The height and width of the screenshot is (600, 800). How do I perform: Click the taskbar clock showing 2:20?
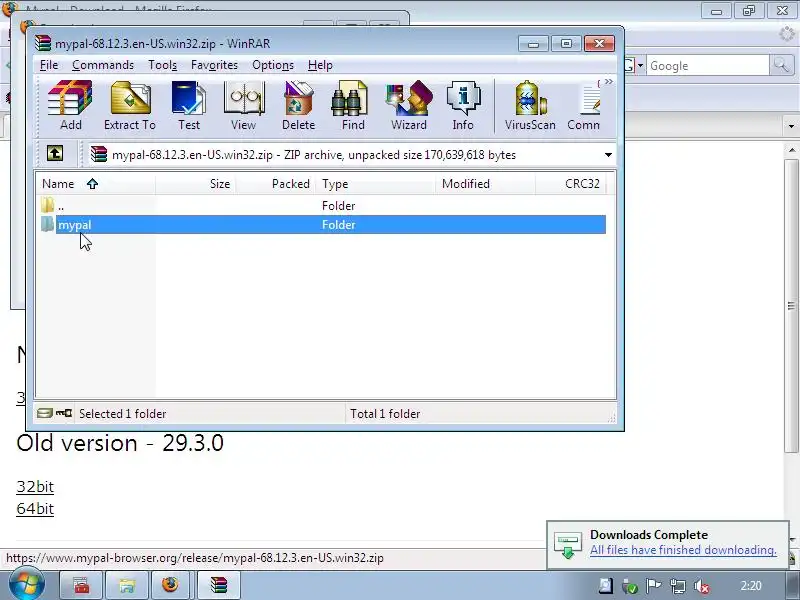pyautogui.click(x=751, y=586)
